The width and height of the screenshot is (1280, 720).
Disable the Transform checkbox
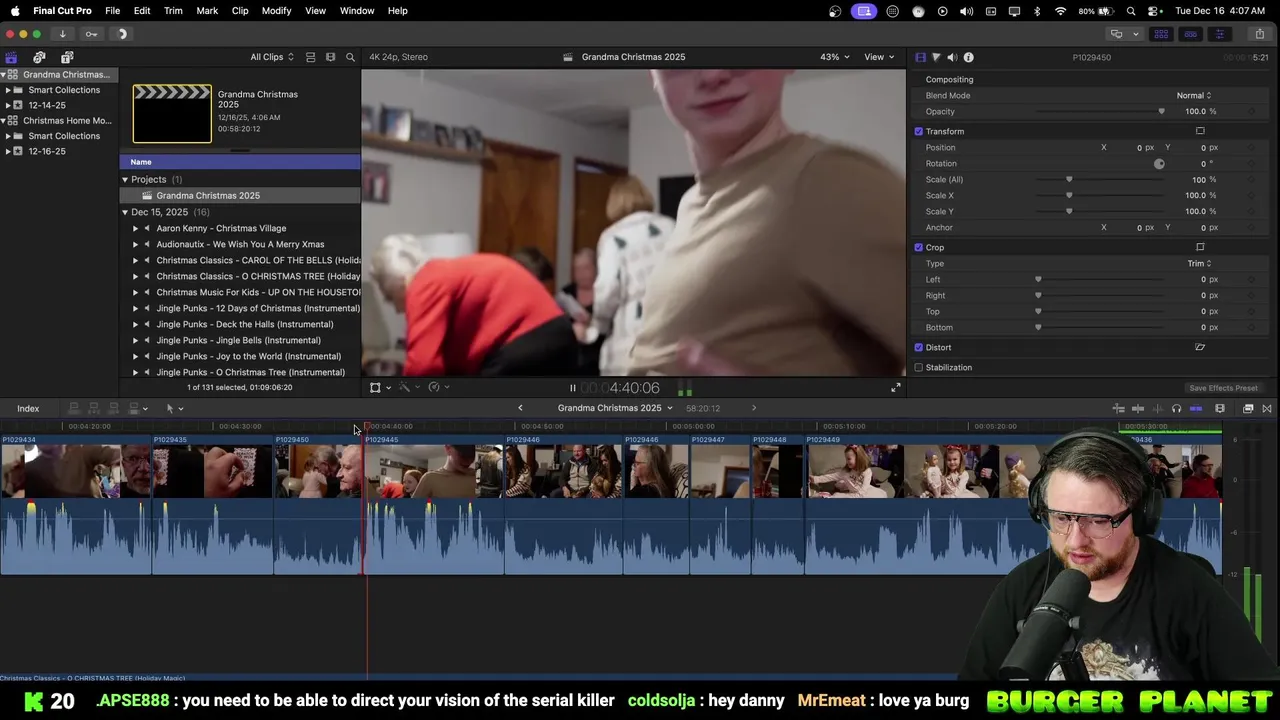pyautogui.click(x=918, y=131)
